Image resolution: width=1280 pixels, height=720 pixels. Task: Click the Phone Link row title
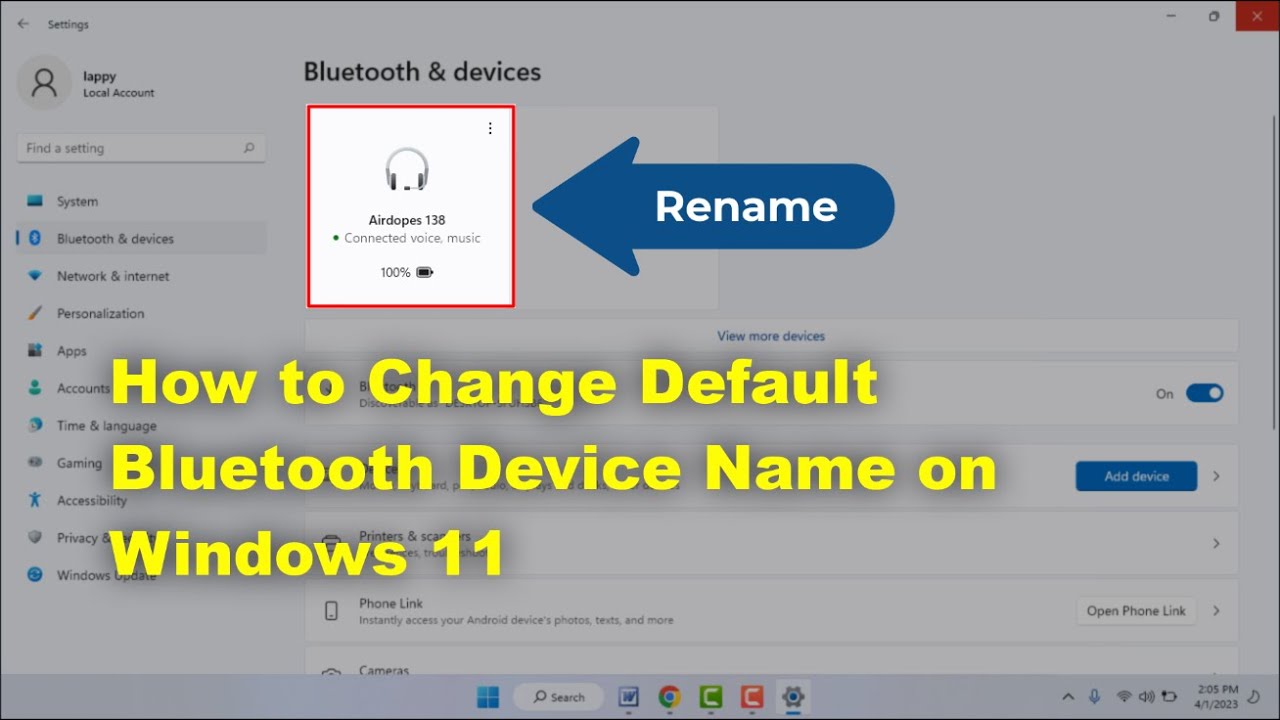coord(391,603)
